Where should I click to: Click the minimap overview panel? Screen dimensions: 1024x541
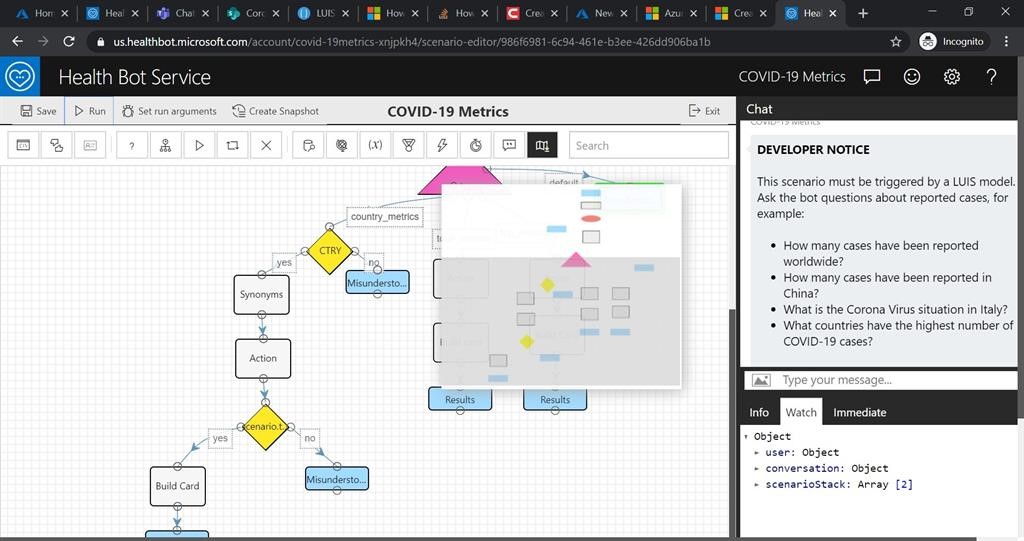pyautogui.click(x=561, y=286)
